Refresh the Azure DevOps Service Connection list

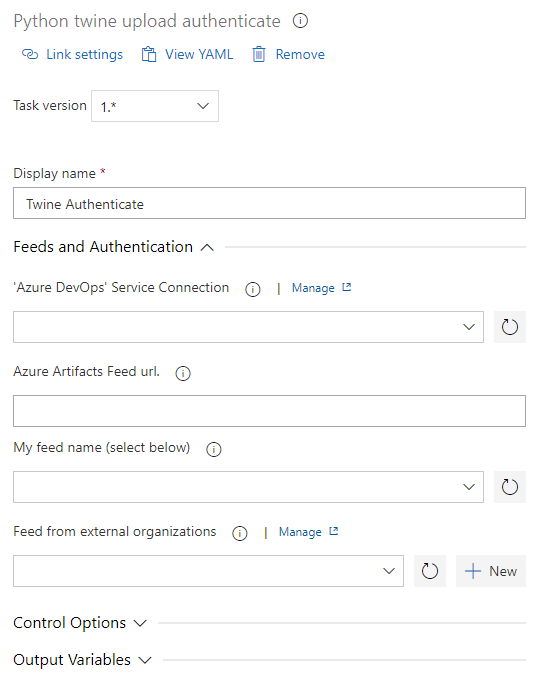(x=510, y=327)
